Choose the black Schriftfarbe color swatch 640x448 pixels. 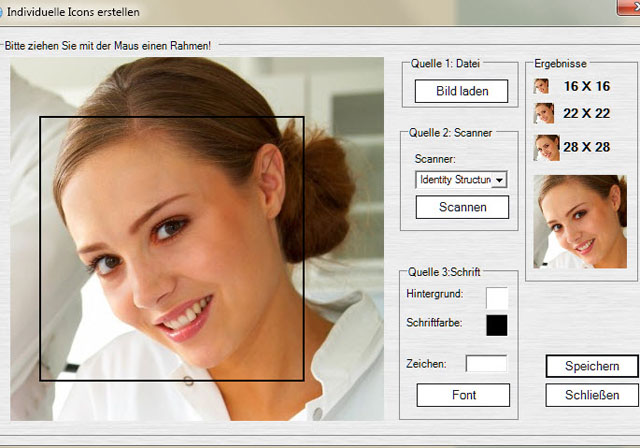click(496, 325)
